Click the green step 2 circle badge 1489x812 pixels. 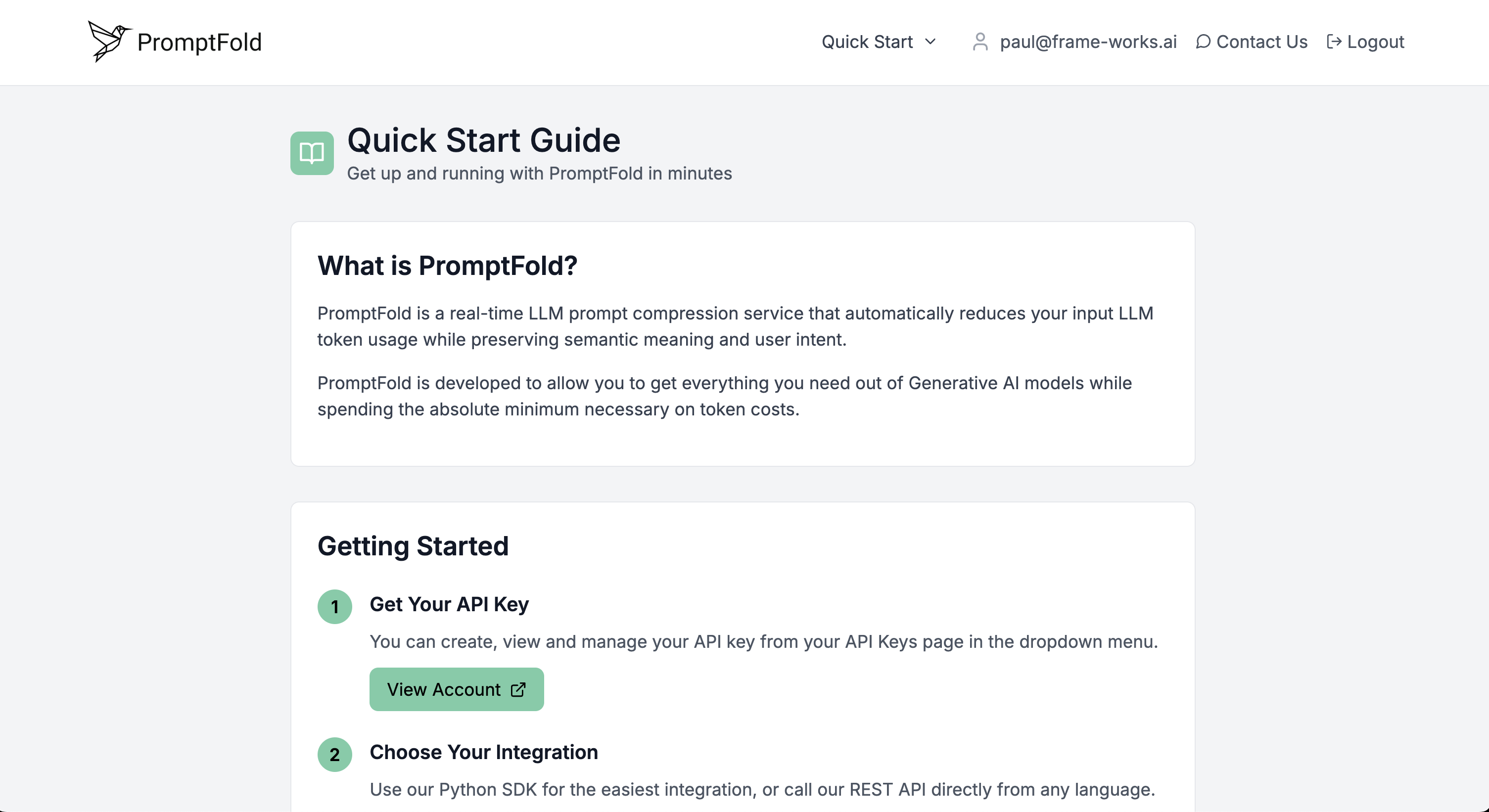335,754
